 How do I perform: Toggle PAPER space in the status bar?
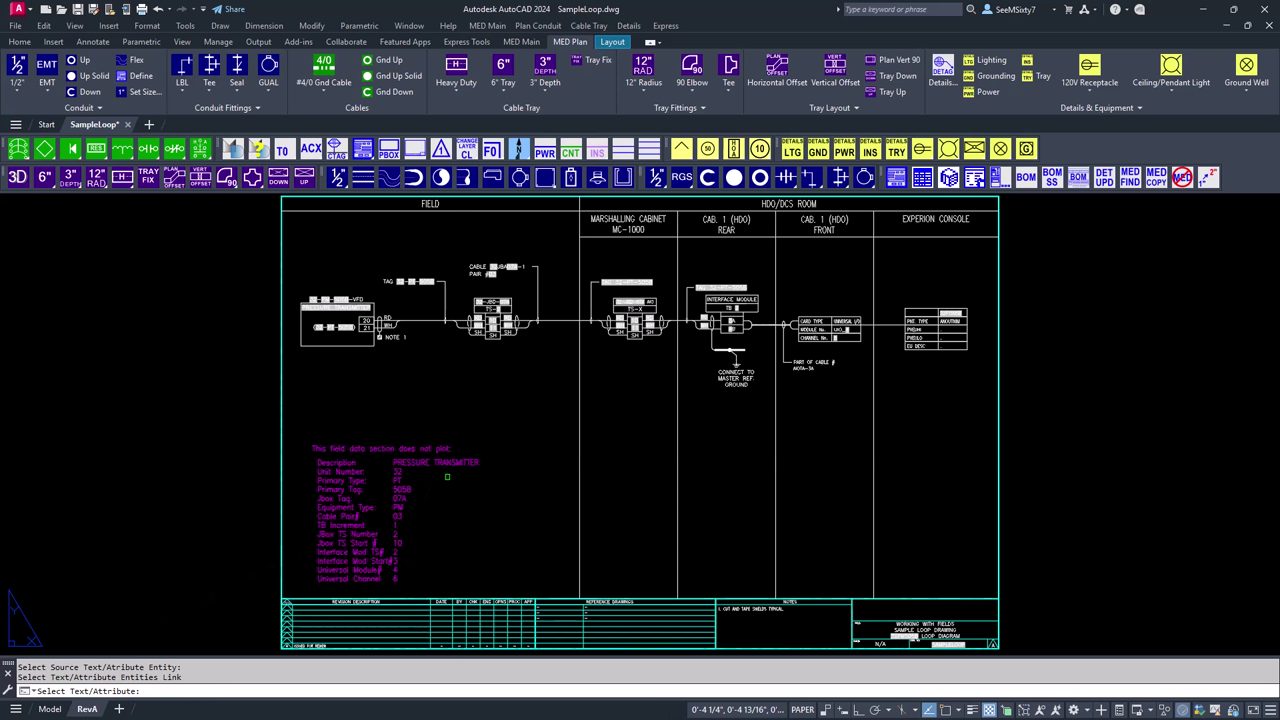[x=802, y=710]
